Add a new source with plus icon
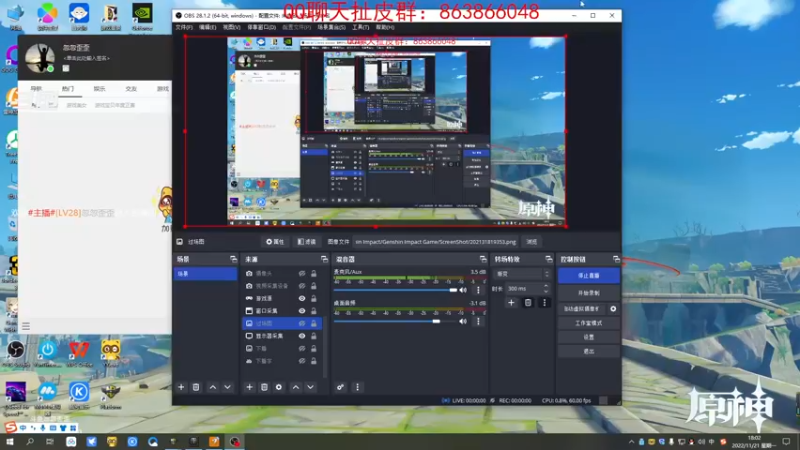The width and height of the screenshot is (800, 450). click(249, 387)
